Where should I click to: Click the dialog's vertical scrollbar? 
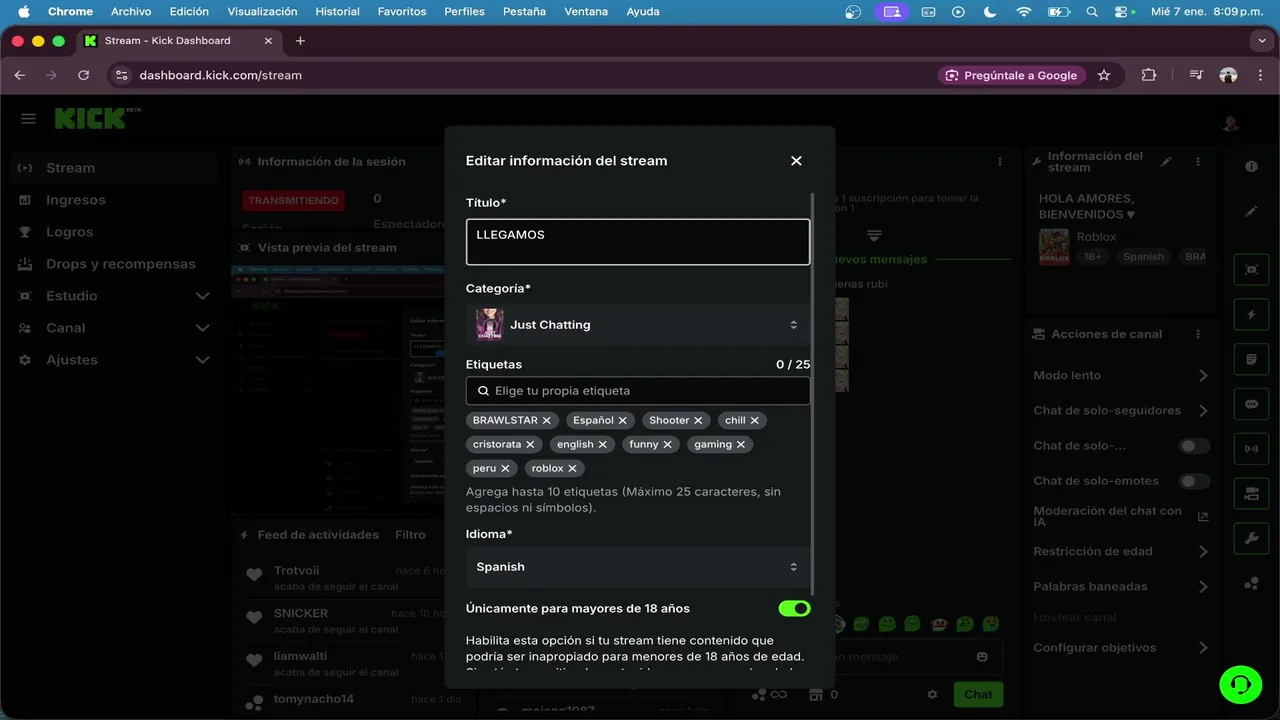coord(814,395)
